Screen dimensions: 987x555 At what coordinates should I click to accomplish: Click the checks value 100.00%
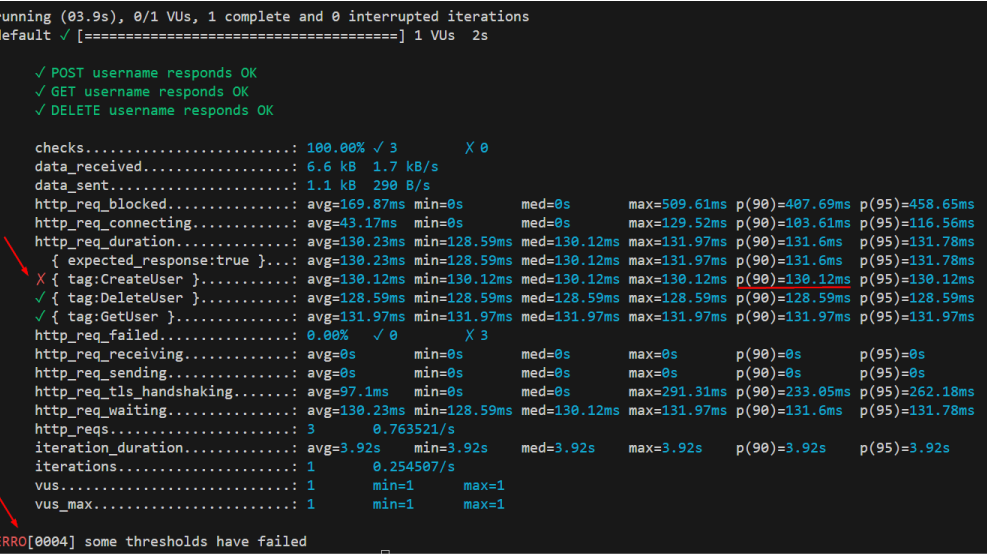click(x=336, y=148)
